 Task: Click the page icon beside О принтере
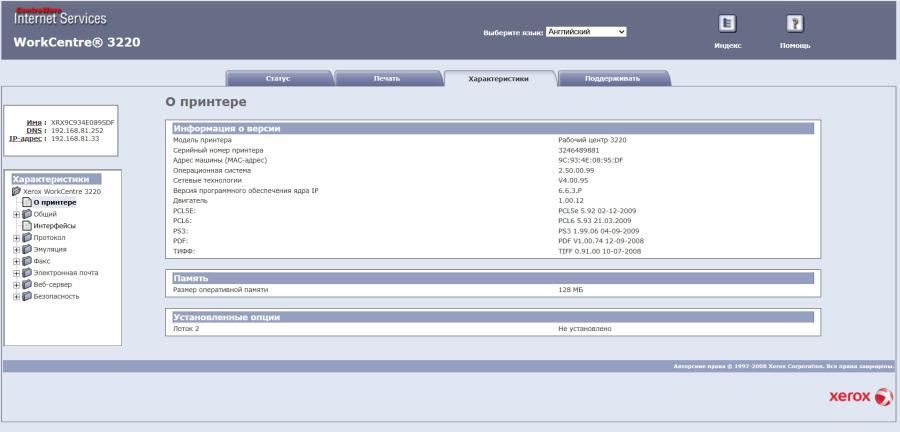point(27,203)
